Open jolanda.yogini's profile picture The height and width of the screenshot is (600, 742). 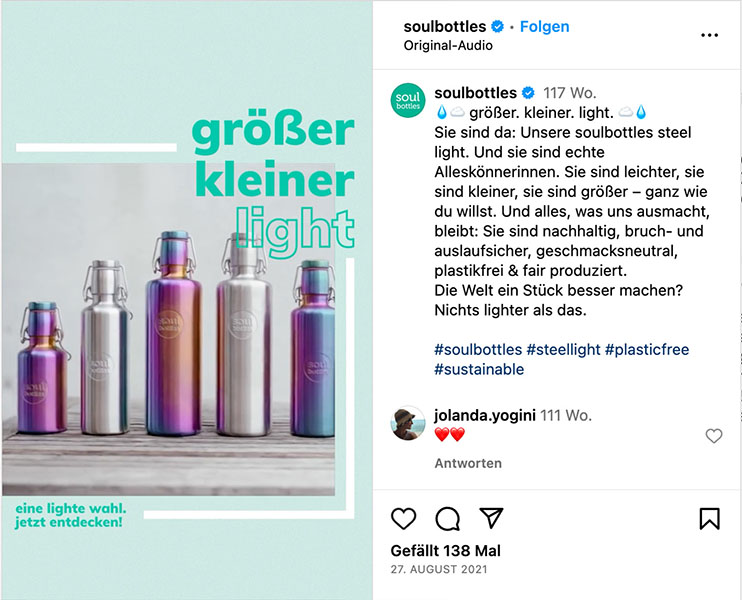coord(408,423)
